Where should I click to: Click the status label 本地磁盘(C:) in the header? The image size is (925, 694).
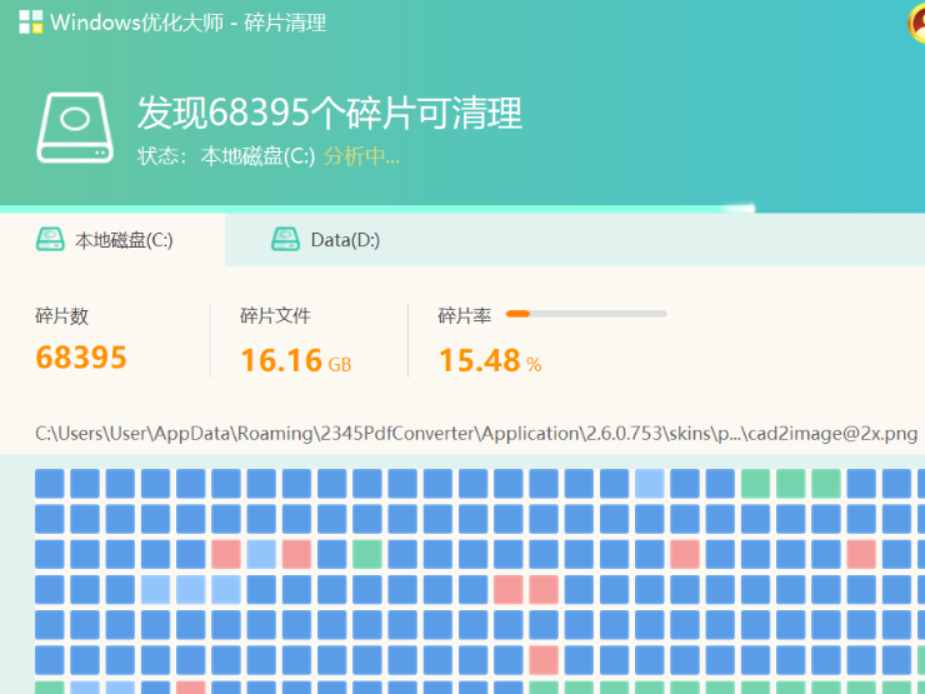pyautogui.click(x=258, y=156)
